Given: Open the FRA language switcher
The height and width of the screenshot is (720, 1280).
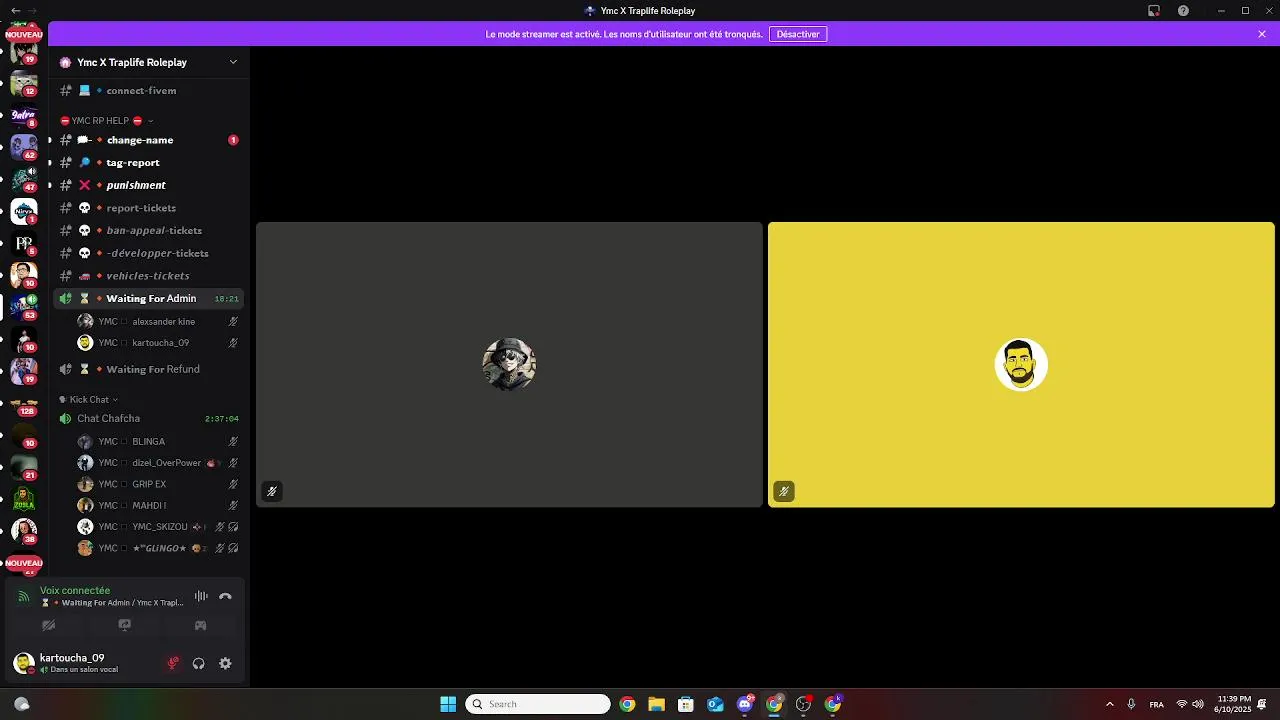Looking at the screenshot, I should 1157,704.
